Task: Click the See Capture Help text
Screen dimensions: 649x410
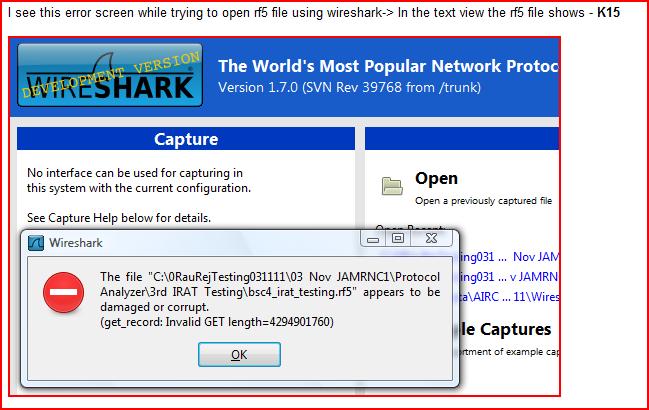Action: tap(119, 218)
